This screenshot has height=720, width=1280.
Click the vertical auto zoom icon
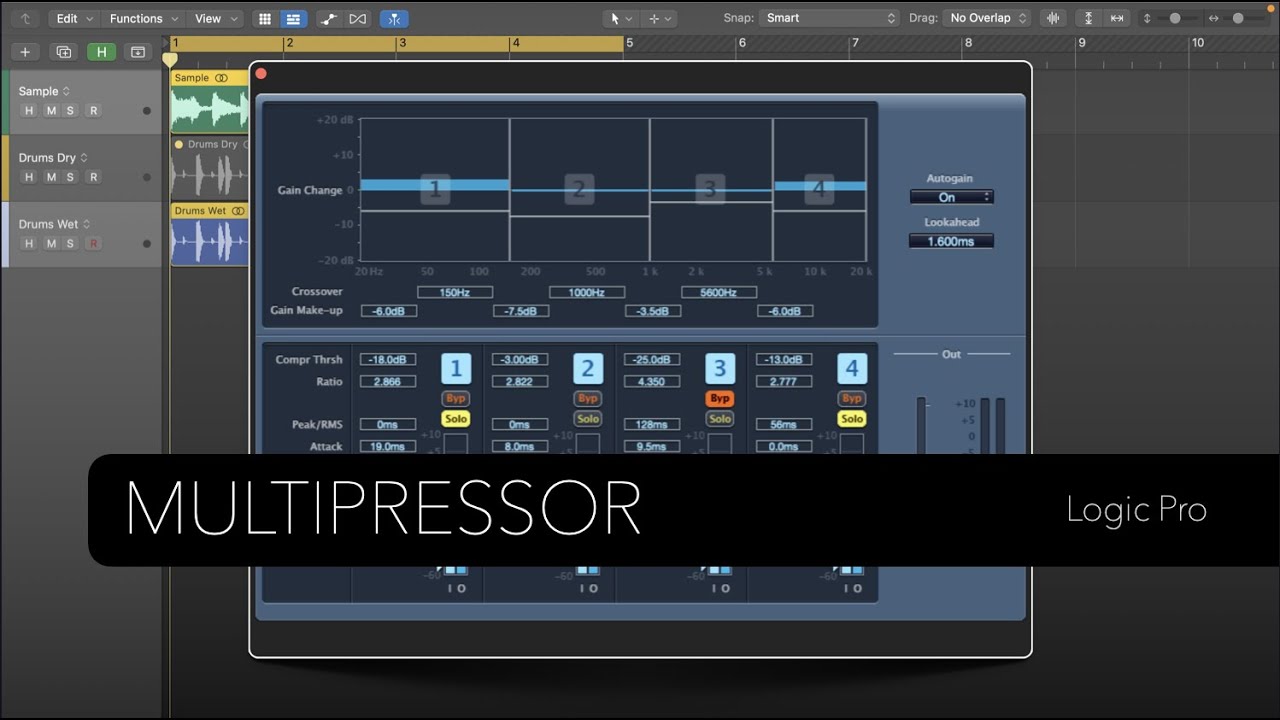click(x=1089, y=18)
